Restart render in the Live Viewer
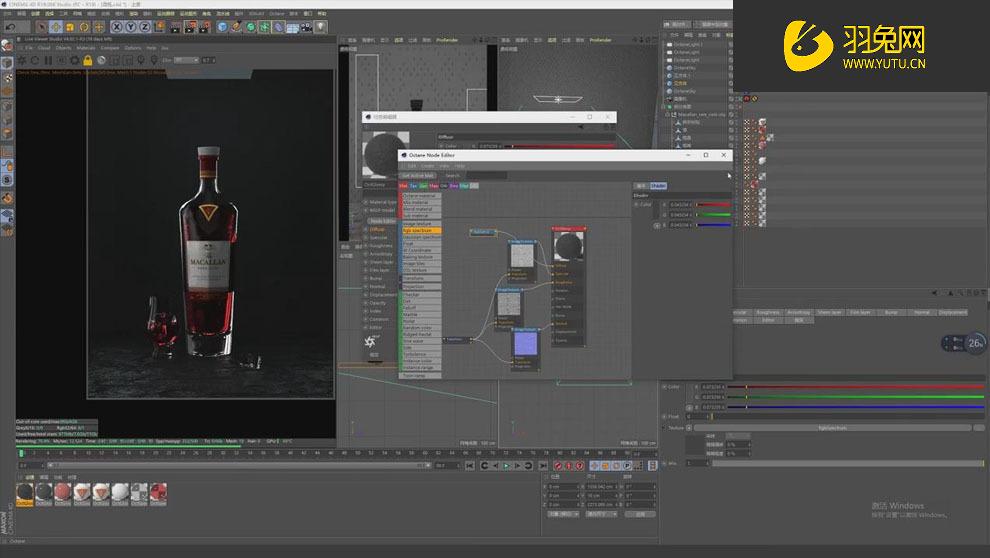Viewport: 990px width, 558px height. click(x=35, y=60)
